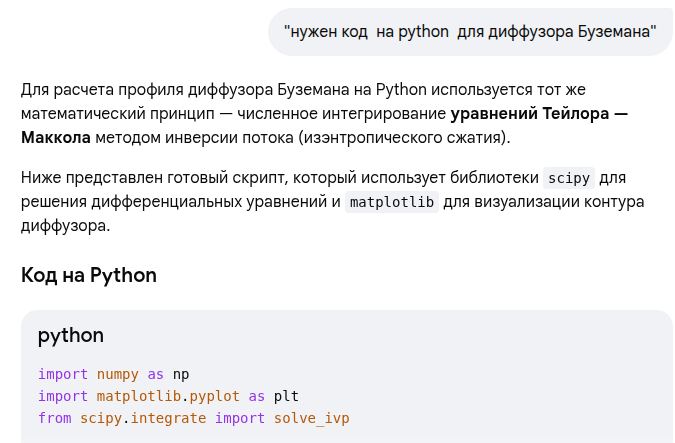Click the word numpy in the code
Screen dimensions: 675x443
coord(118,374)
